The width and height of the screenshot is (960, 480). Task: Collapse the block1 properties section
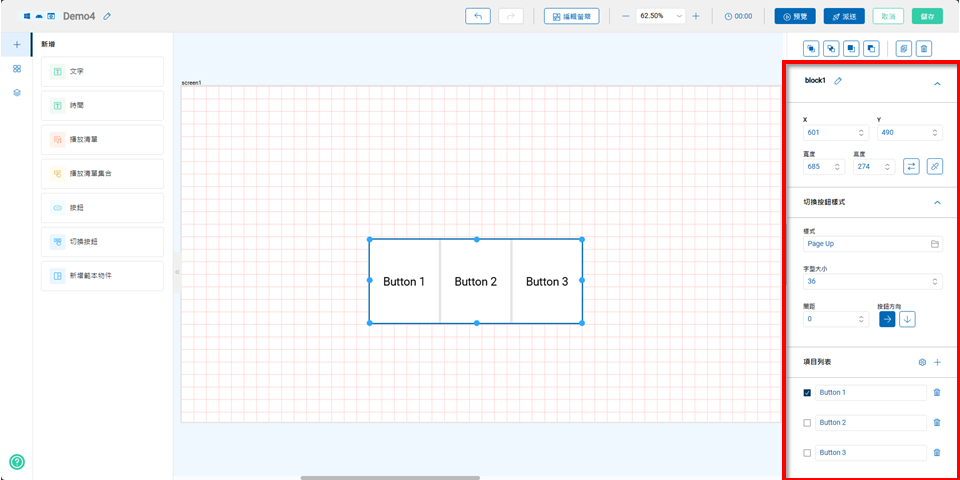[937, 84]
